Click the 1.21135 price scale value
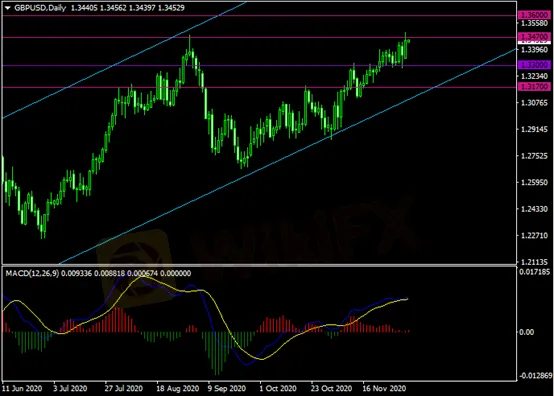Viewport: 554px width, 396px height. pos(535,262)
